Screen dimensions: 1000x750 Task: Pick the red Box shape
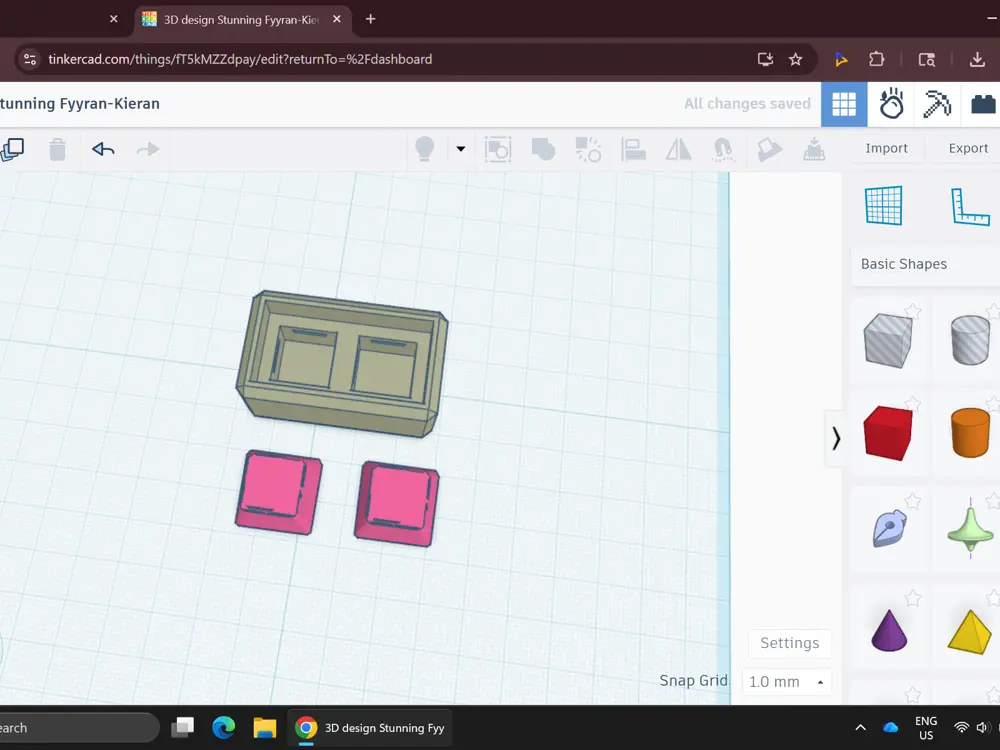tap(888, 433)
